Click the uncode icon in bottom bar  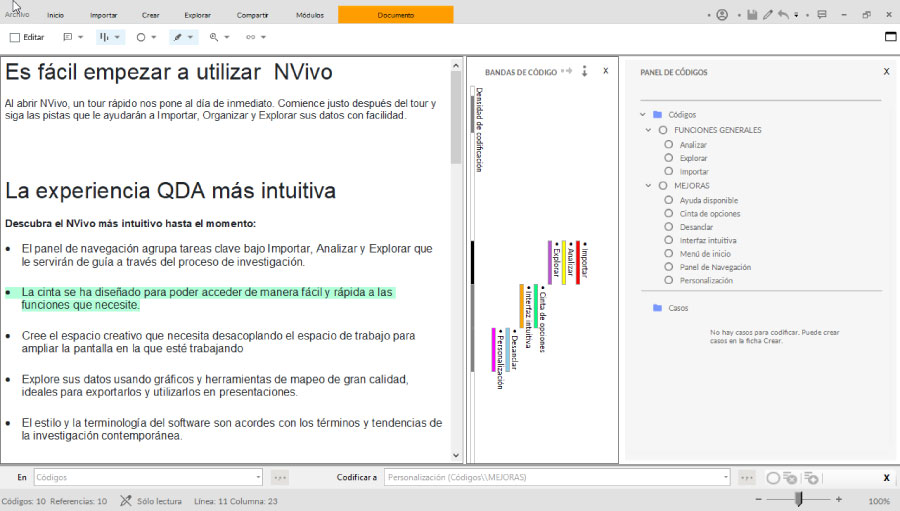coord(791,478)
